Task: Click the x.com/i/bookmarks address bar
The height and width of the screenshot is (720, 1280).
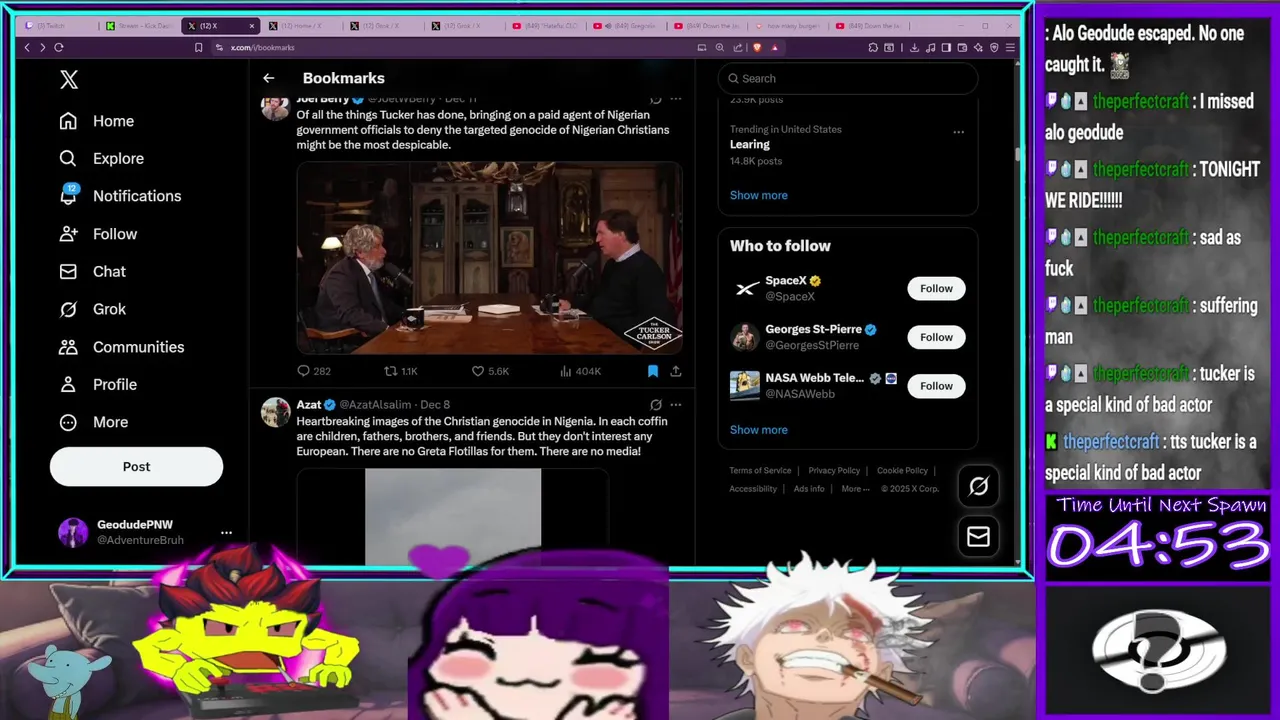Action: coord(262,47)
